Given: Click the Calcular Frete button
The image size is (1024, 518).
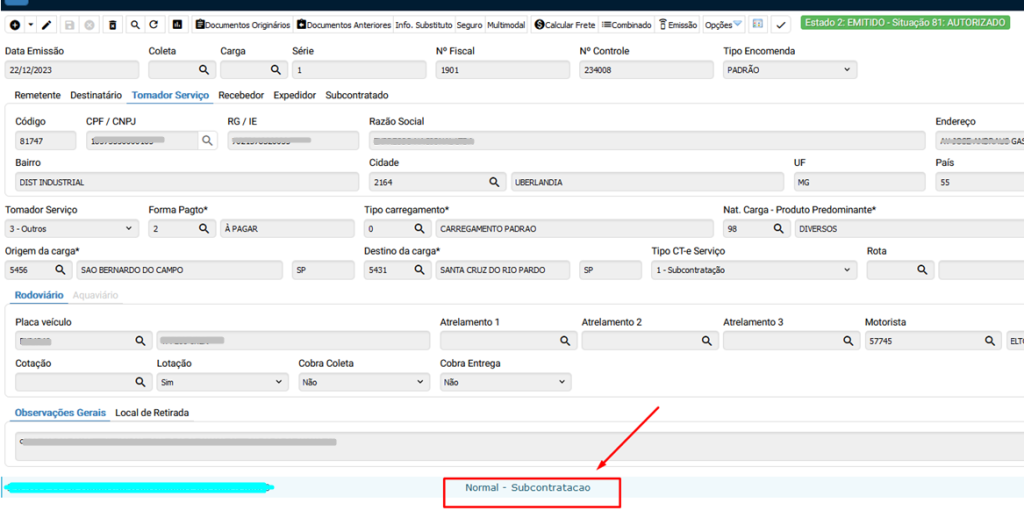Looking at the screenshot, I should click(564, 24).
